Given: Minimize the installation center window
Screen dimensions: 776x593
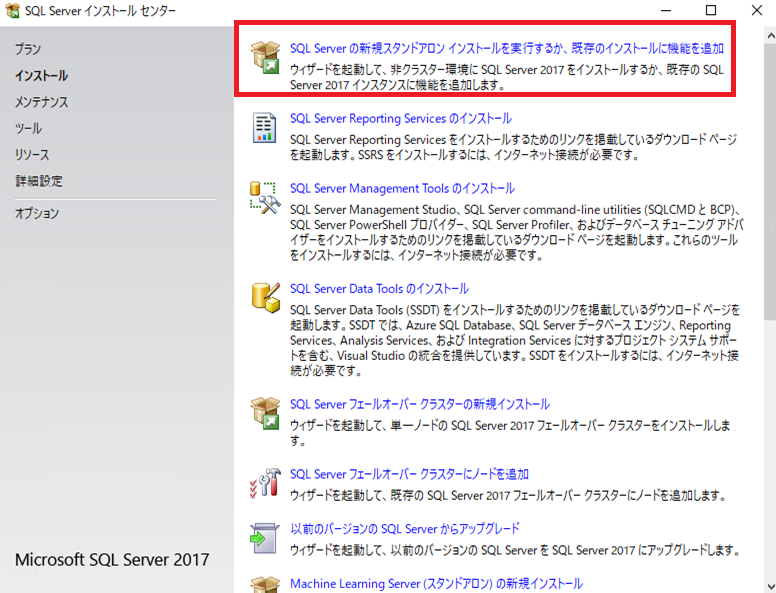Looking at the screenshot, I should (666, 10).
